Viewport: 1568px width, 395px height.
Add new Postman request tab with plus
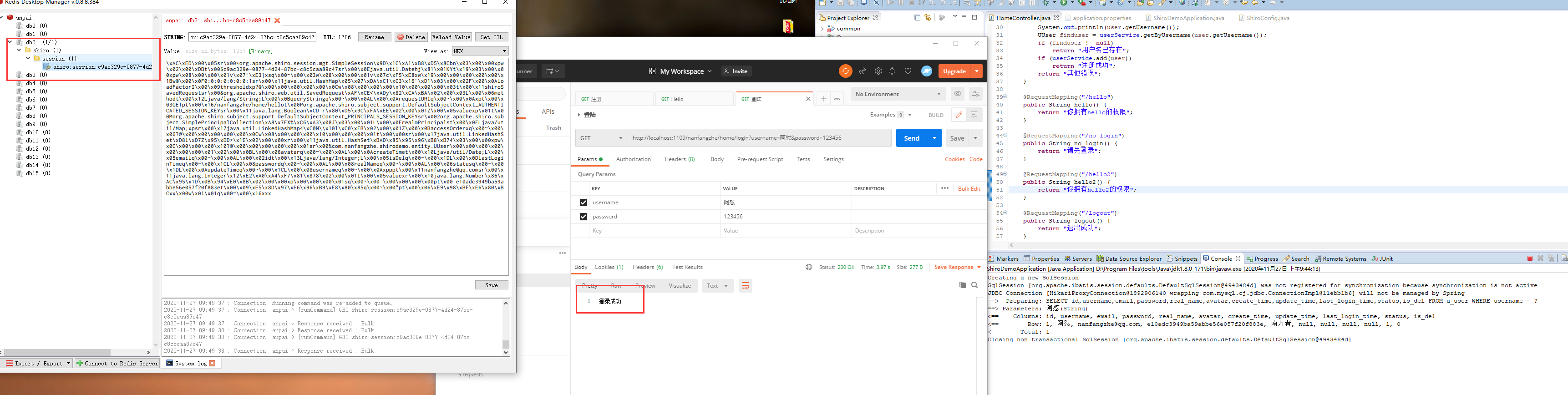823,99
